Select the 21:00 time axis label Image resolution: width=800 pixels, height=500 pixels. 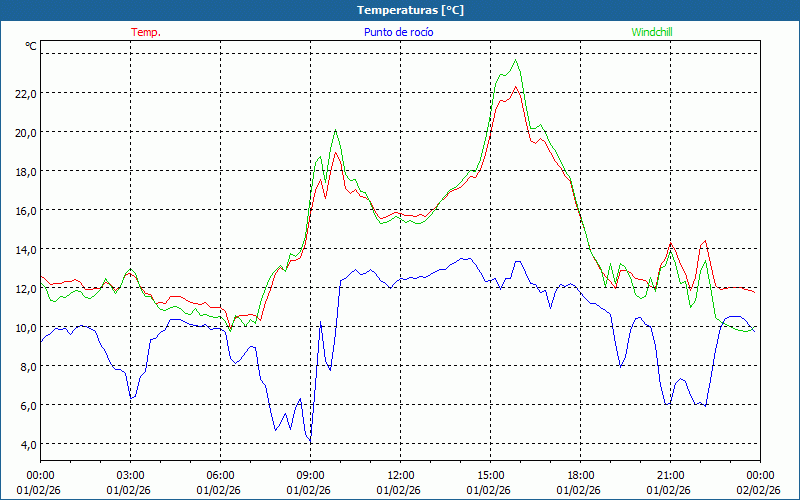pyautogui.click(x=670, y=475)
